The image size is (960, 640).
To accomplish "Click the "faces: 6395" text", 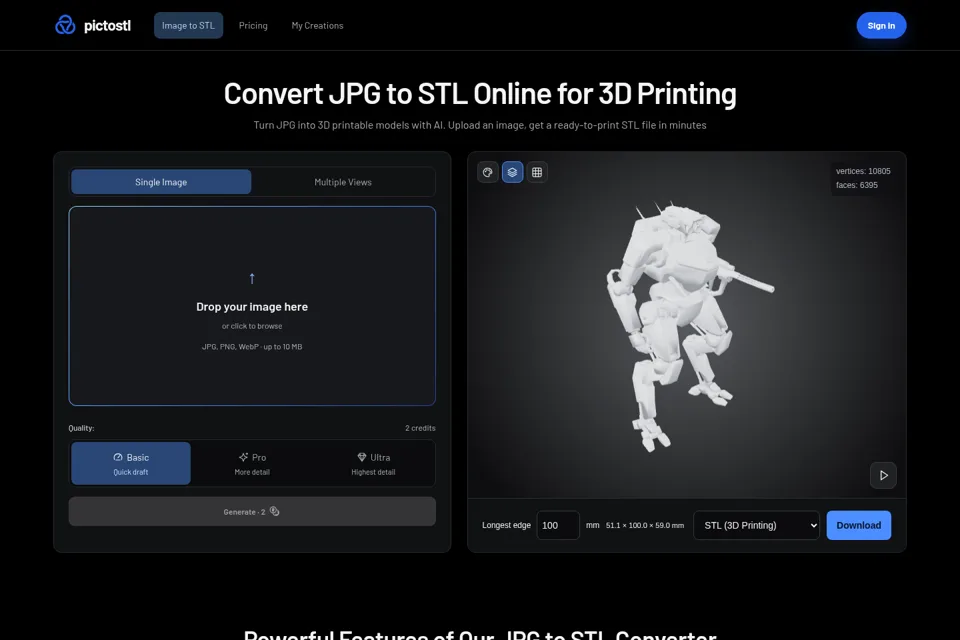I will [857, 185].
